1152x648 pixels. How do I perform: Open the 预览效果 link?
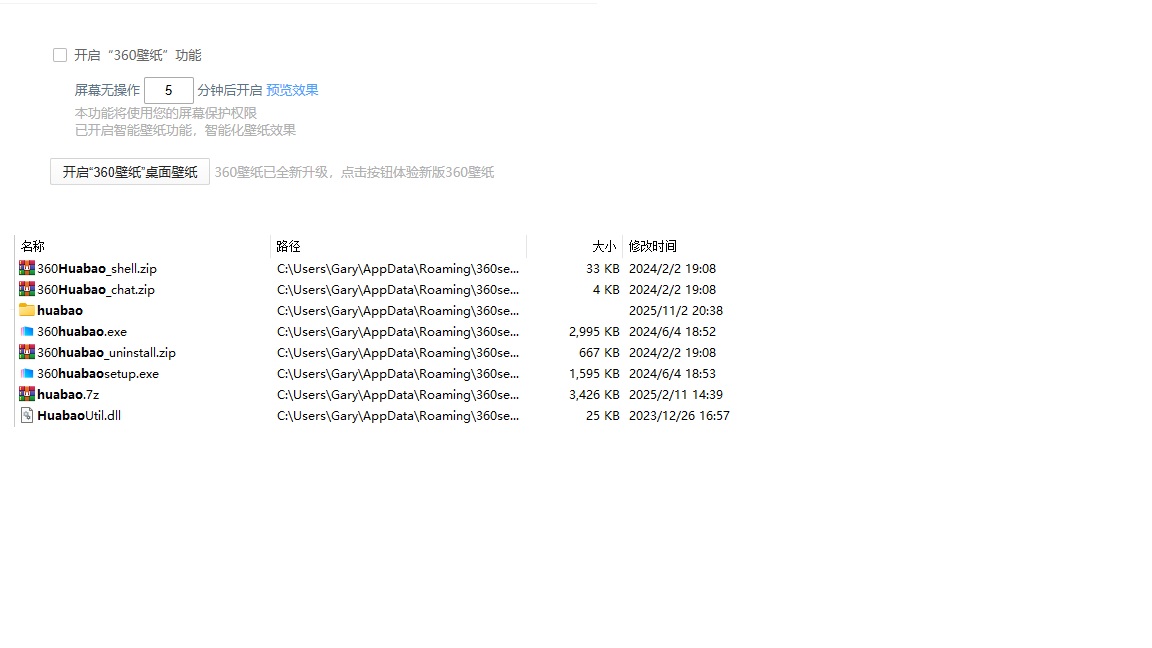click(292, 90)
